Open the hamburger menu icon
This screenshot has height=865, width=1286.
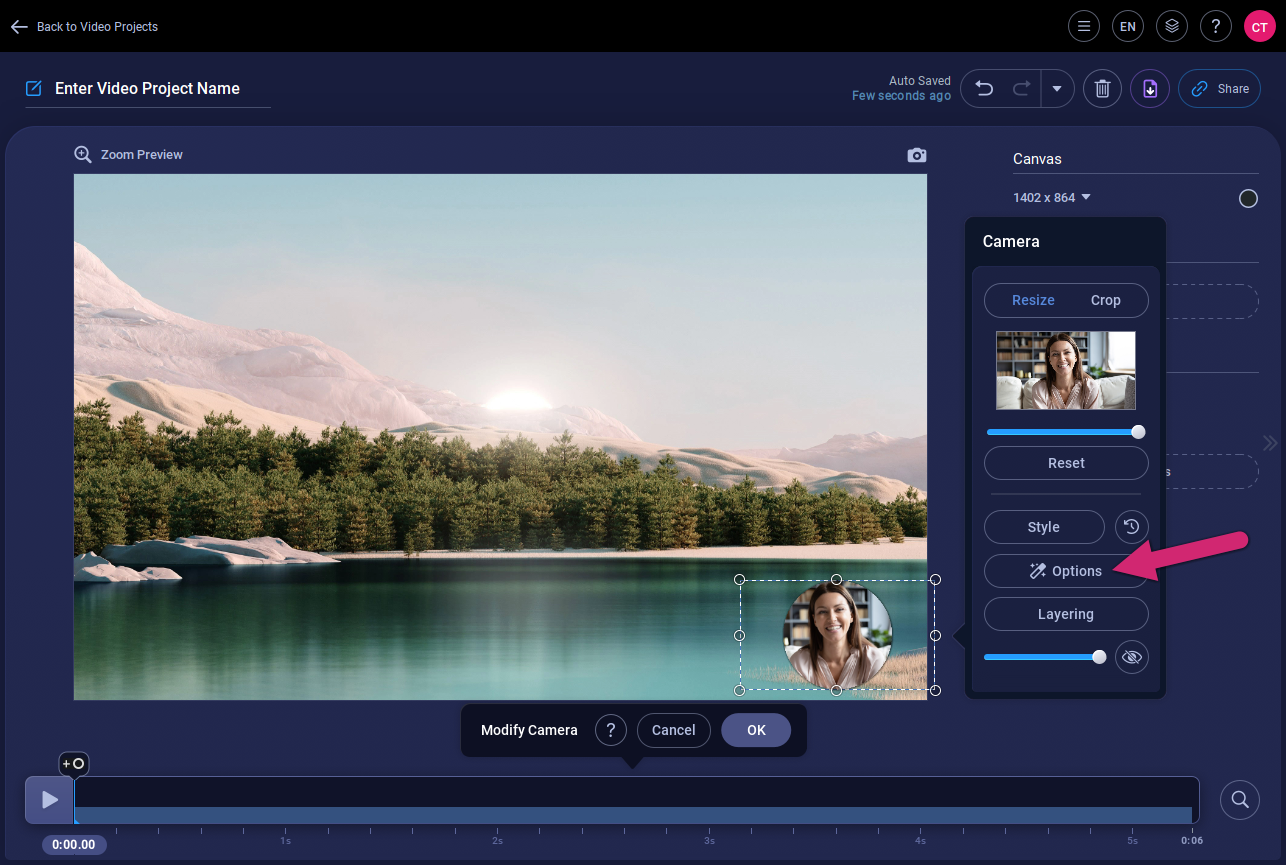(1083, 27)
